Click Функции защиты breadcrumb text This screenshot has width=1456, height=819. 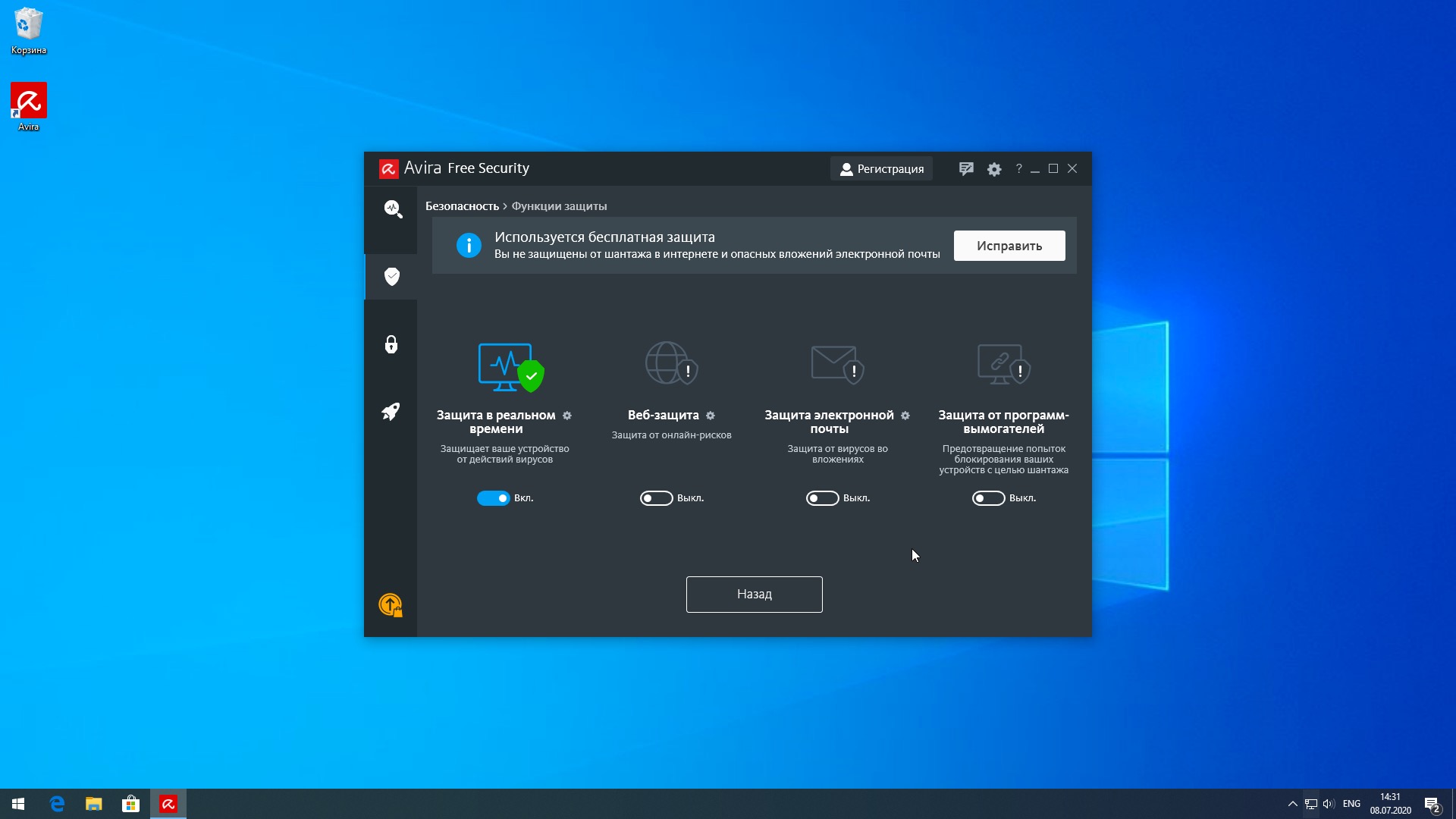point(559,206)
